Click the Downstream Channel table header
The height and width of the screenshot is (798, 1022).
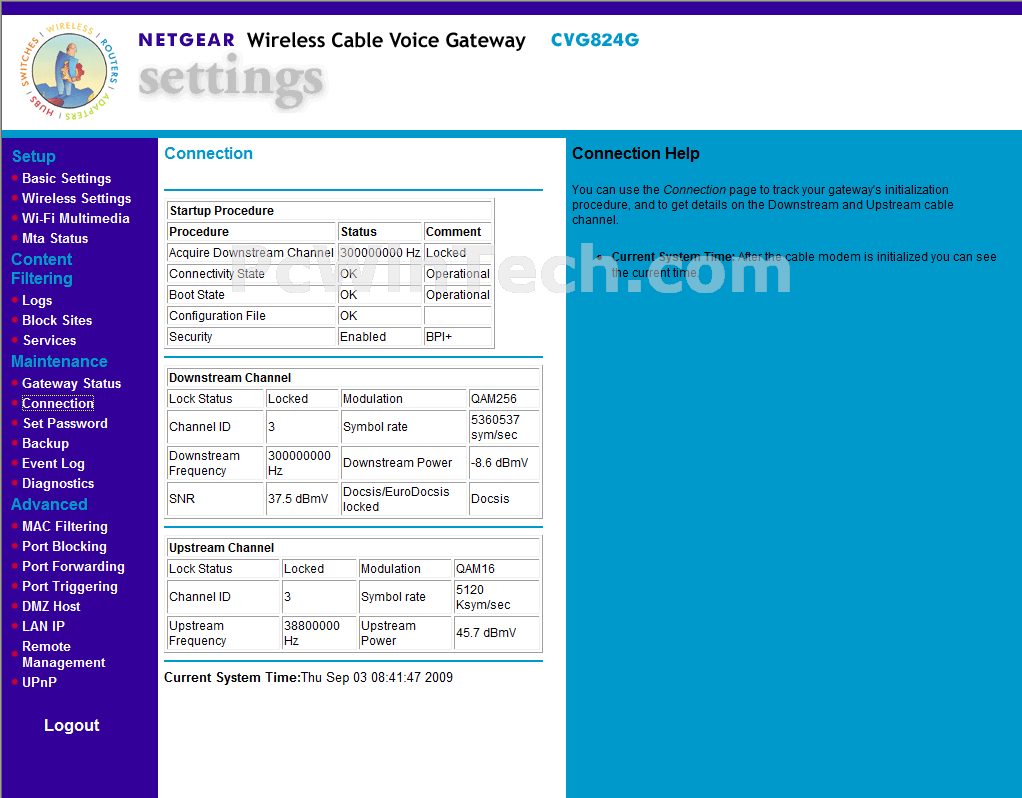pos(353,377)
